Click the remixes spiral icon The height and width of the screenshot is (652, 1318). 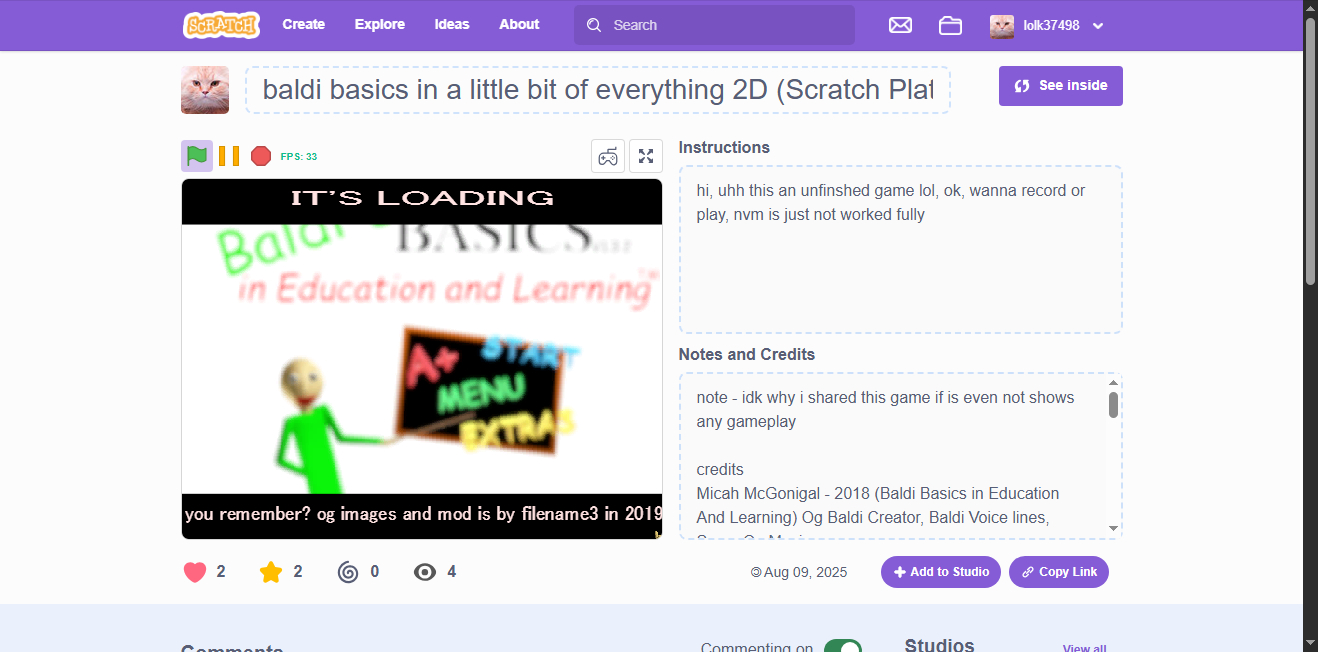coord(348,572)
